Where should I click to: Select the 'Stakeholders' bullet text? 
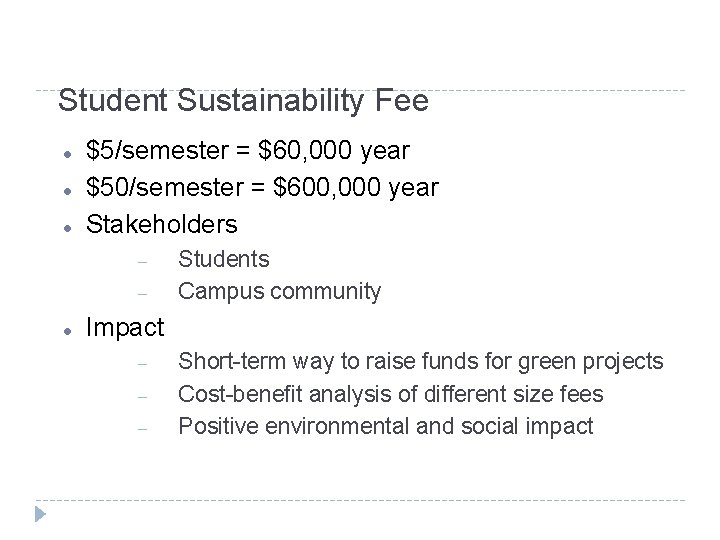(164, 223)
